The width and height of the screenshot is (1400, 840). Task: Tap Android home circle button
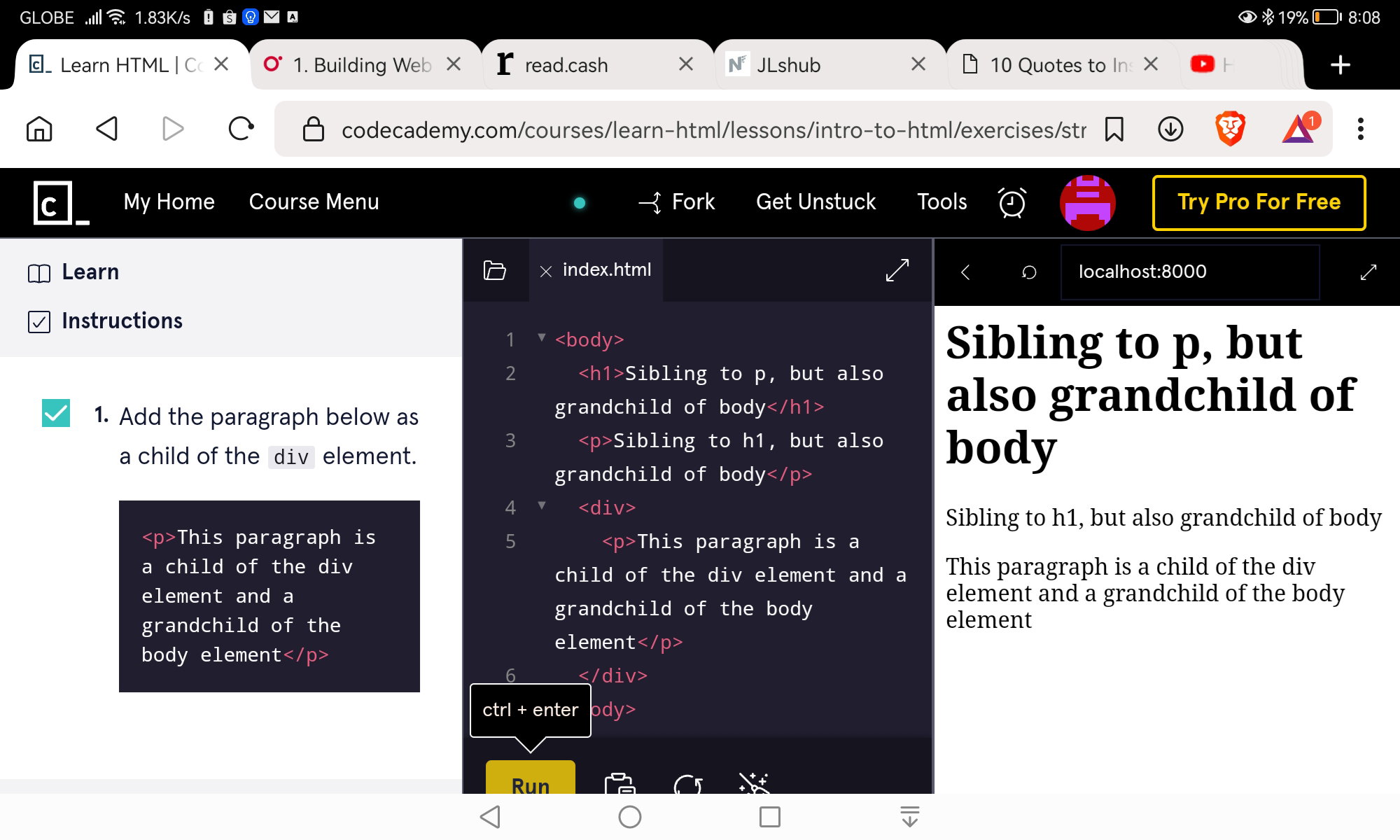[630, 816]
